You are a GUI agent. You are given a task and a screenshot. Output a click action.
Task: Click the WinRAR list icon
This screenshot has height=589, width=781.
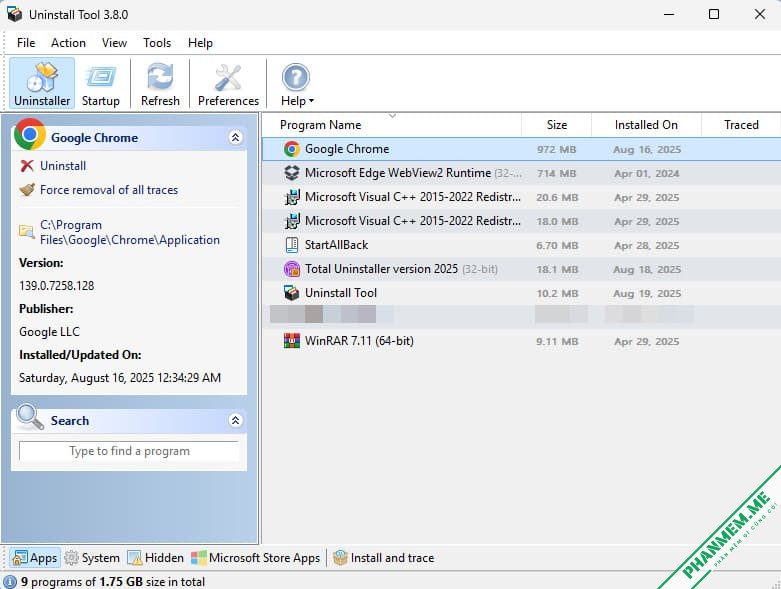click(x=292, y=341)
